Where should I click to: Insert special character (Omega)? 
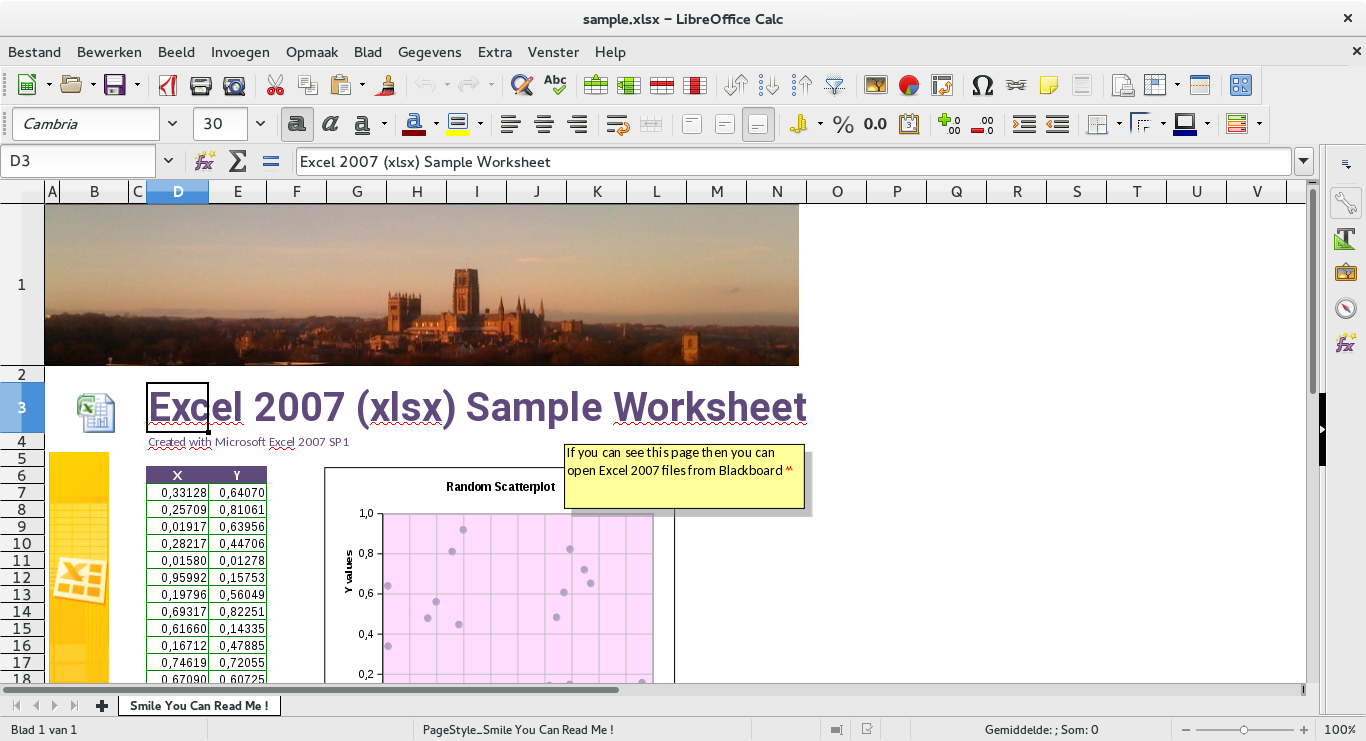[x=983, y=85]
